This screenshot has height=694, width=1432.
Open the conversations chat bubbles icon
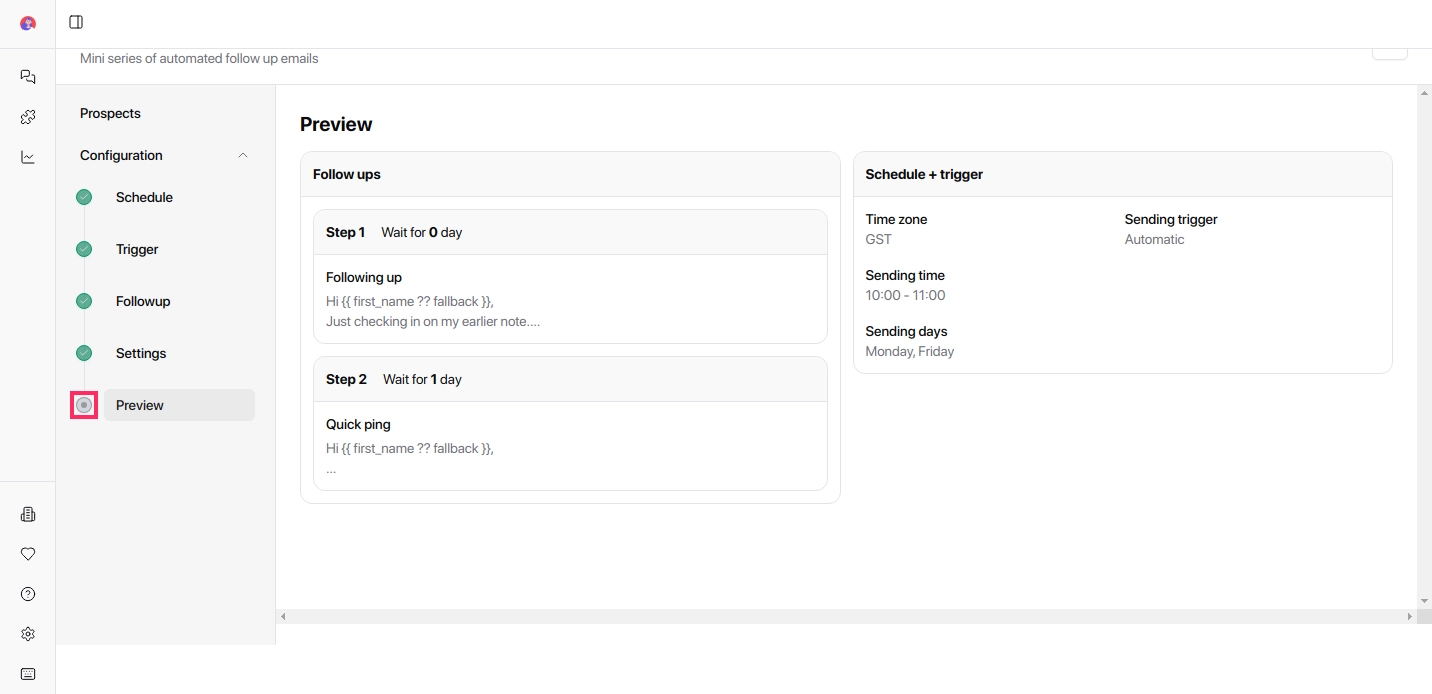point(28,77)
